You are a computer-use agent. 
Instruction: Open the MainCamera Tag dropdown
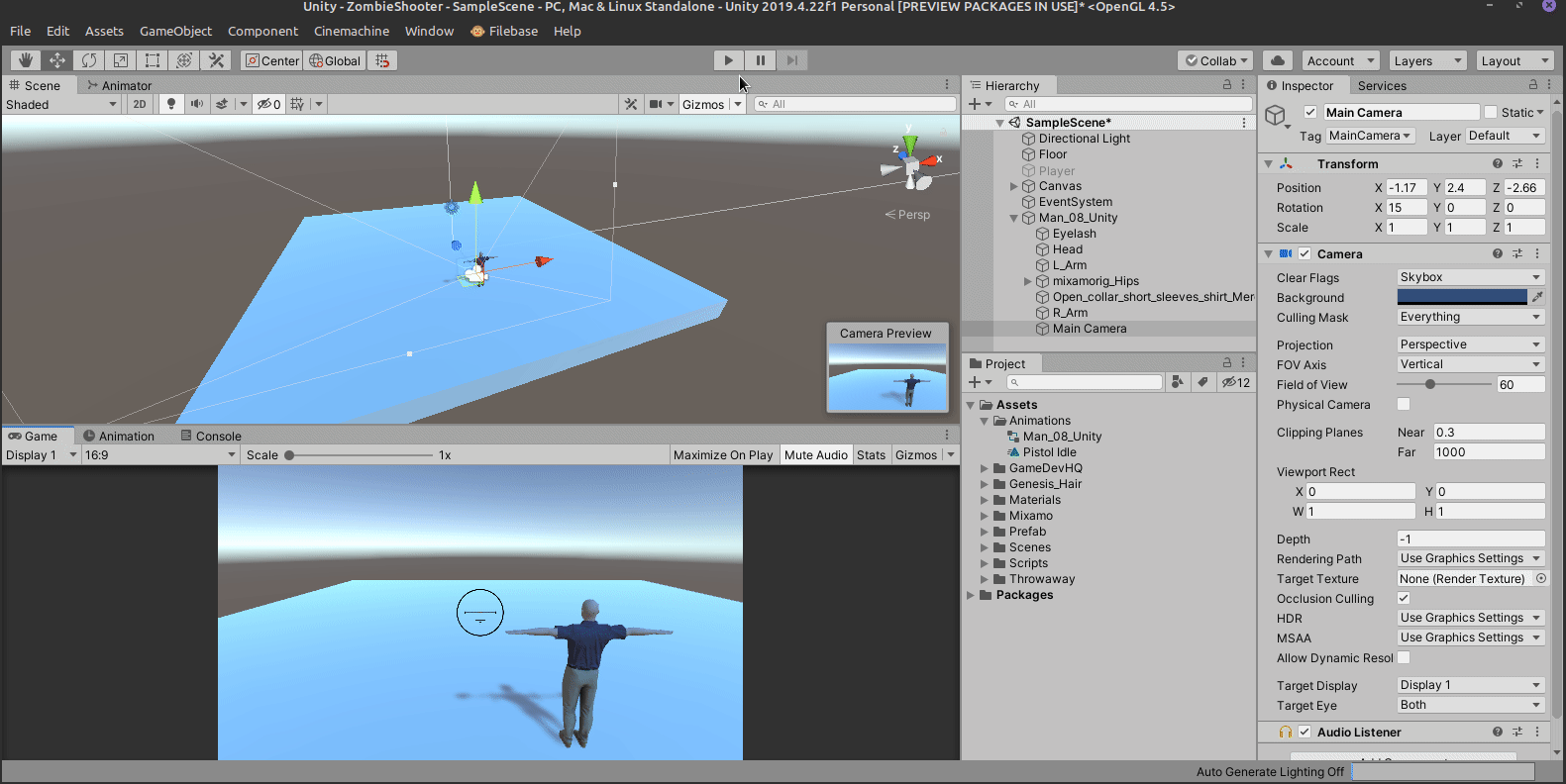pos(1370,136)
